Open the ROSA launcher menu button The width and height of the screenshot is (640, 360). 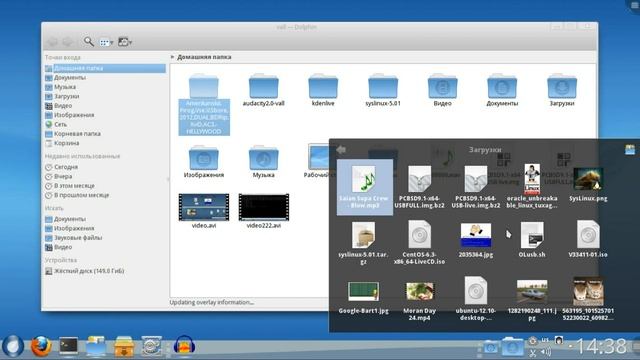pos(13,346)
